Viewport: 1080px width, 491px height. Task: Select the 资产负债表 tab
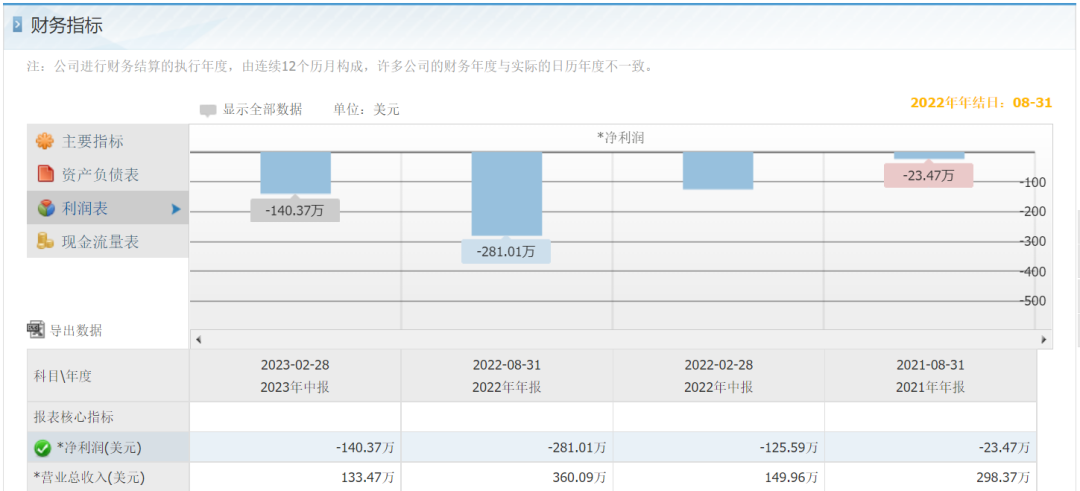click(100, 174)
